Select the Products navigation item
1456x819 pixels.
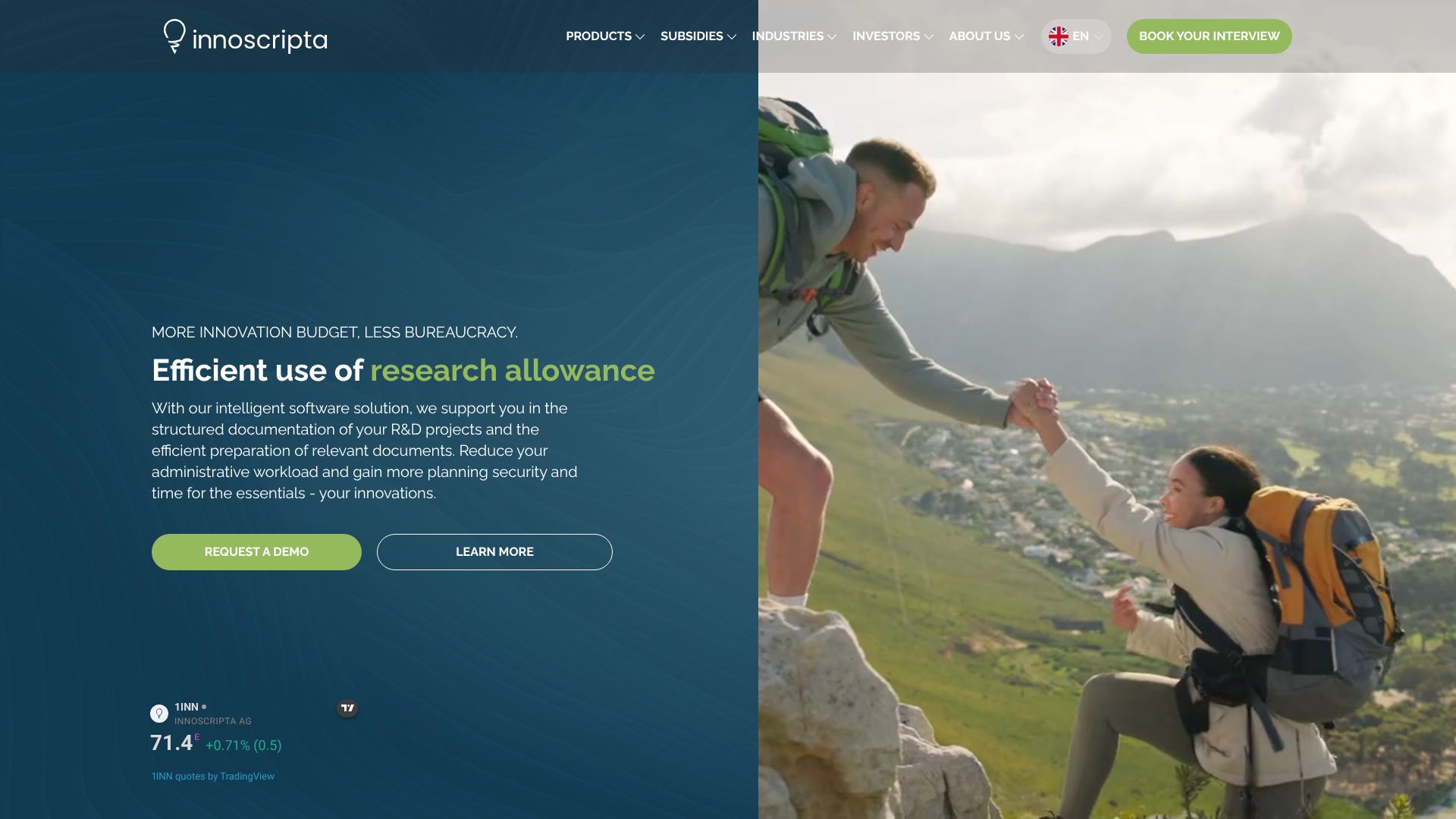[x=598, y=36]
